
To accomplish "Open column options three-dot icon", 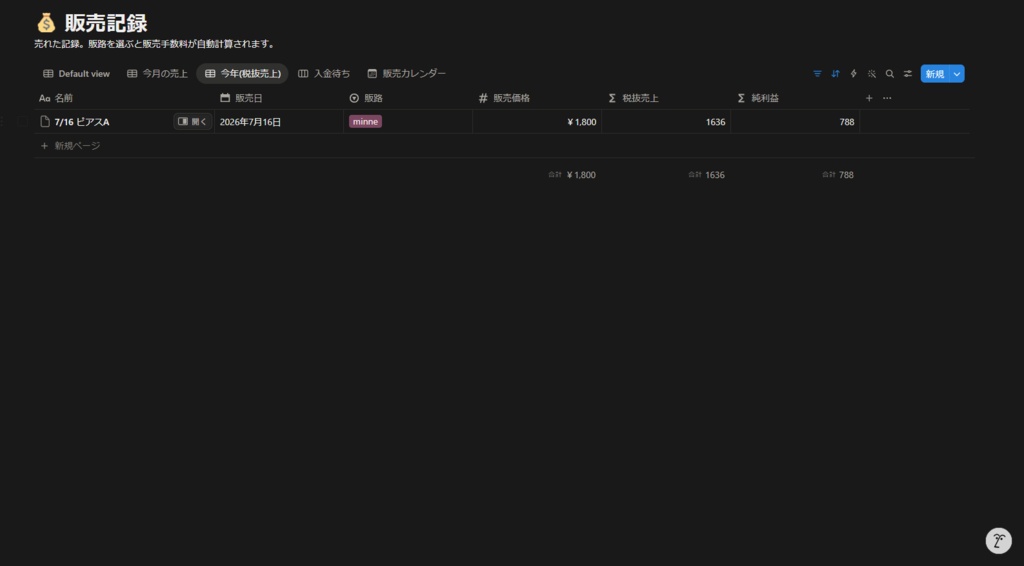I will 887,98.
